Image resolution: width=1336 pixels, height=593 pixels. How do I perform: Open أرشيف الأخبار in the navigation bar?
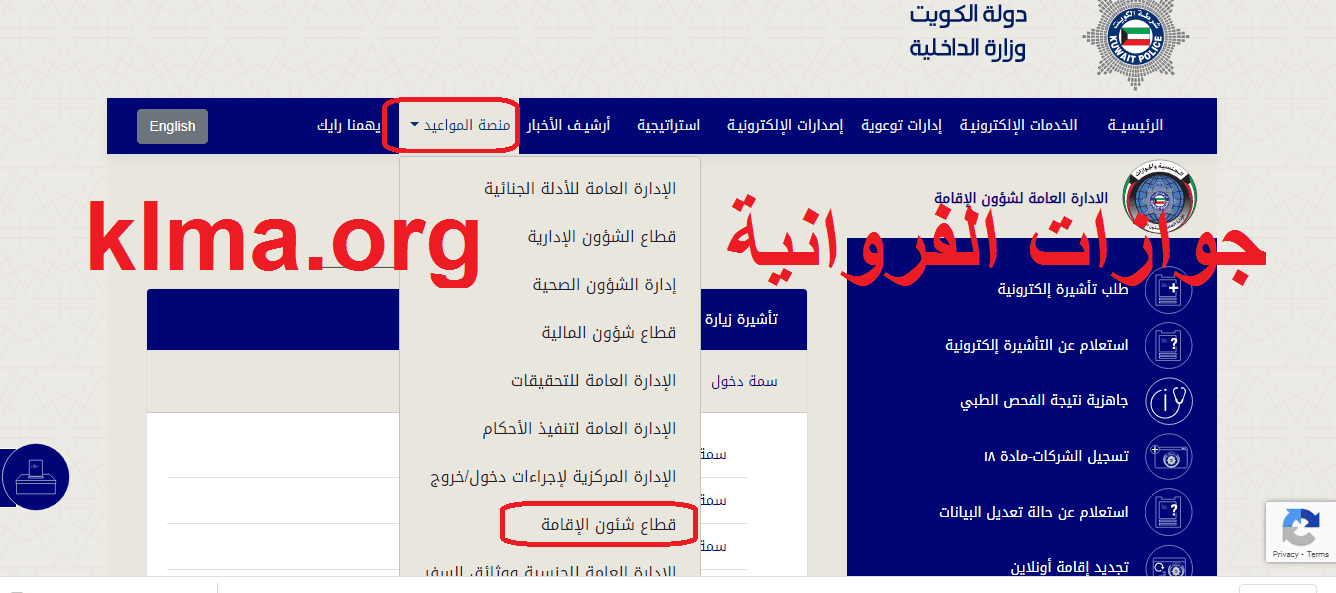click(568, 126)
